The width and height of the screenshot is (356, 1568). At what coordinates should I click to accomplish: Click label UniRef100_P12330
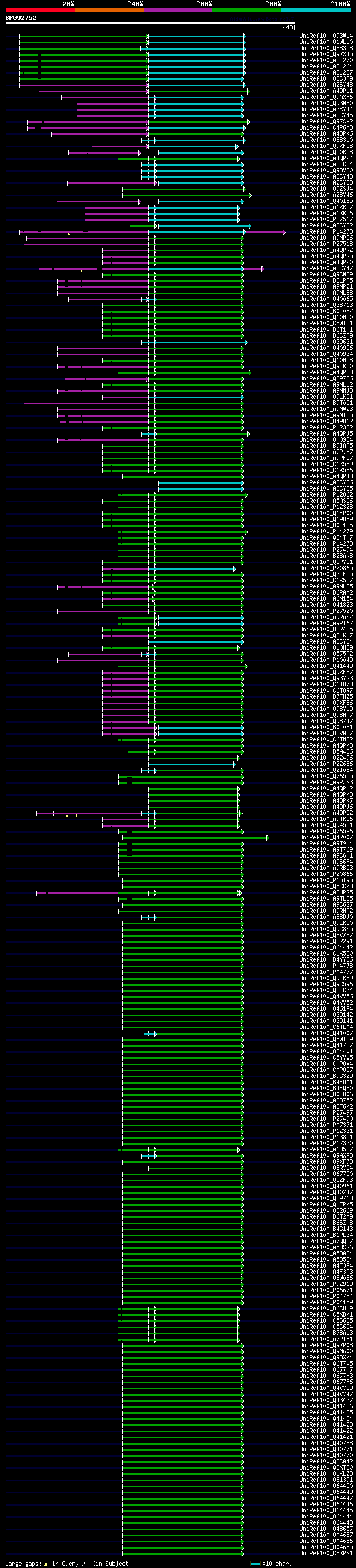[326, 1143]
